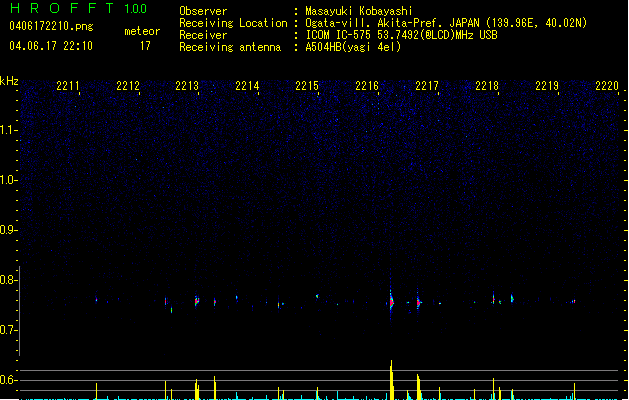629x400 pixels.
Task: Click the antenna A504HB(yagi 4el) text
Action: pyautogui.click(x=353, y=47)
